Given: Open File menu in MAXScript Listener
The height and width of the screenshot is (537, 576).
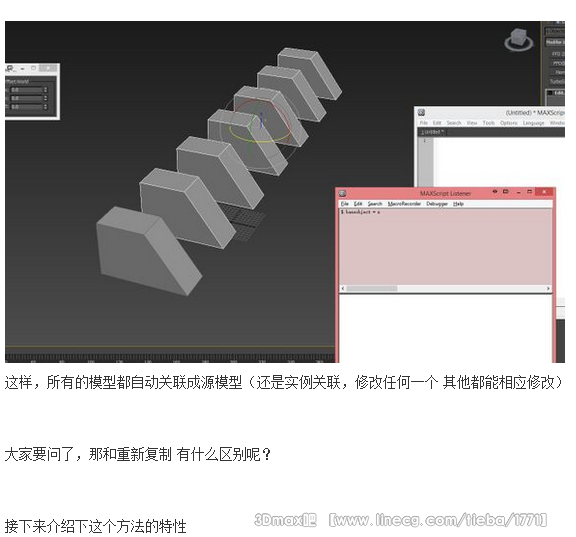Looking at the screenshot, I should [x=345, y=203].
